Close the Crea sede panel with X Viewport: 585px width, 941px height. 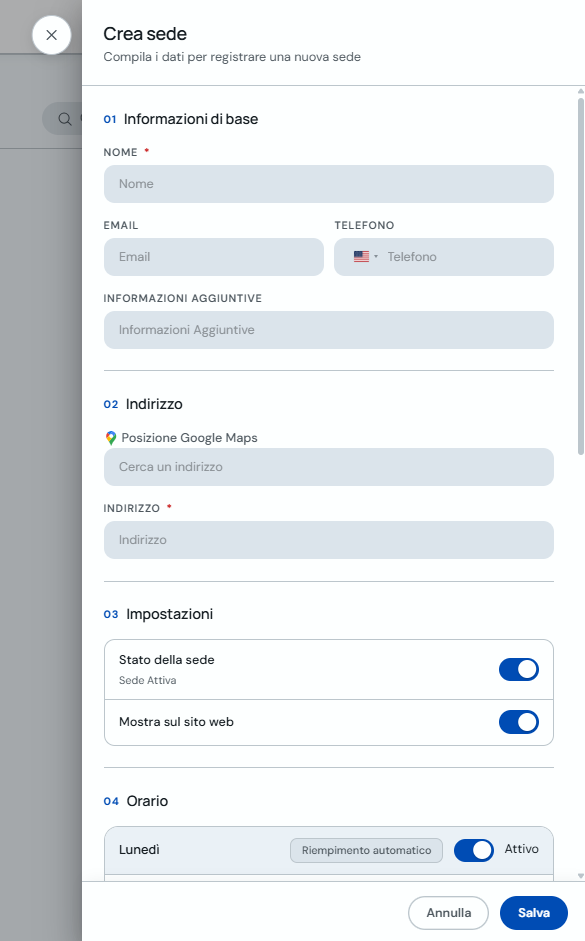(x=52, y=35)
